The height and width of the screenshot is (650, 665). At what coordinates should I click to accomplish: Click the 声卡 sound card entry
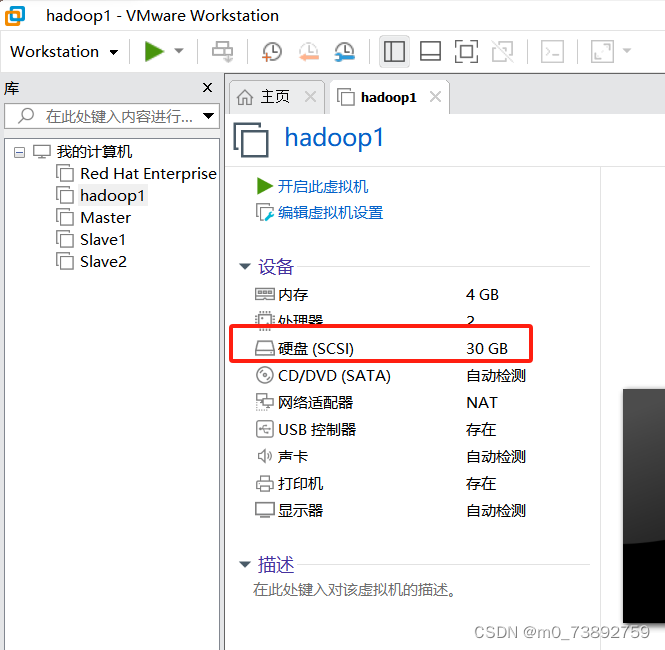point(293,457)
